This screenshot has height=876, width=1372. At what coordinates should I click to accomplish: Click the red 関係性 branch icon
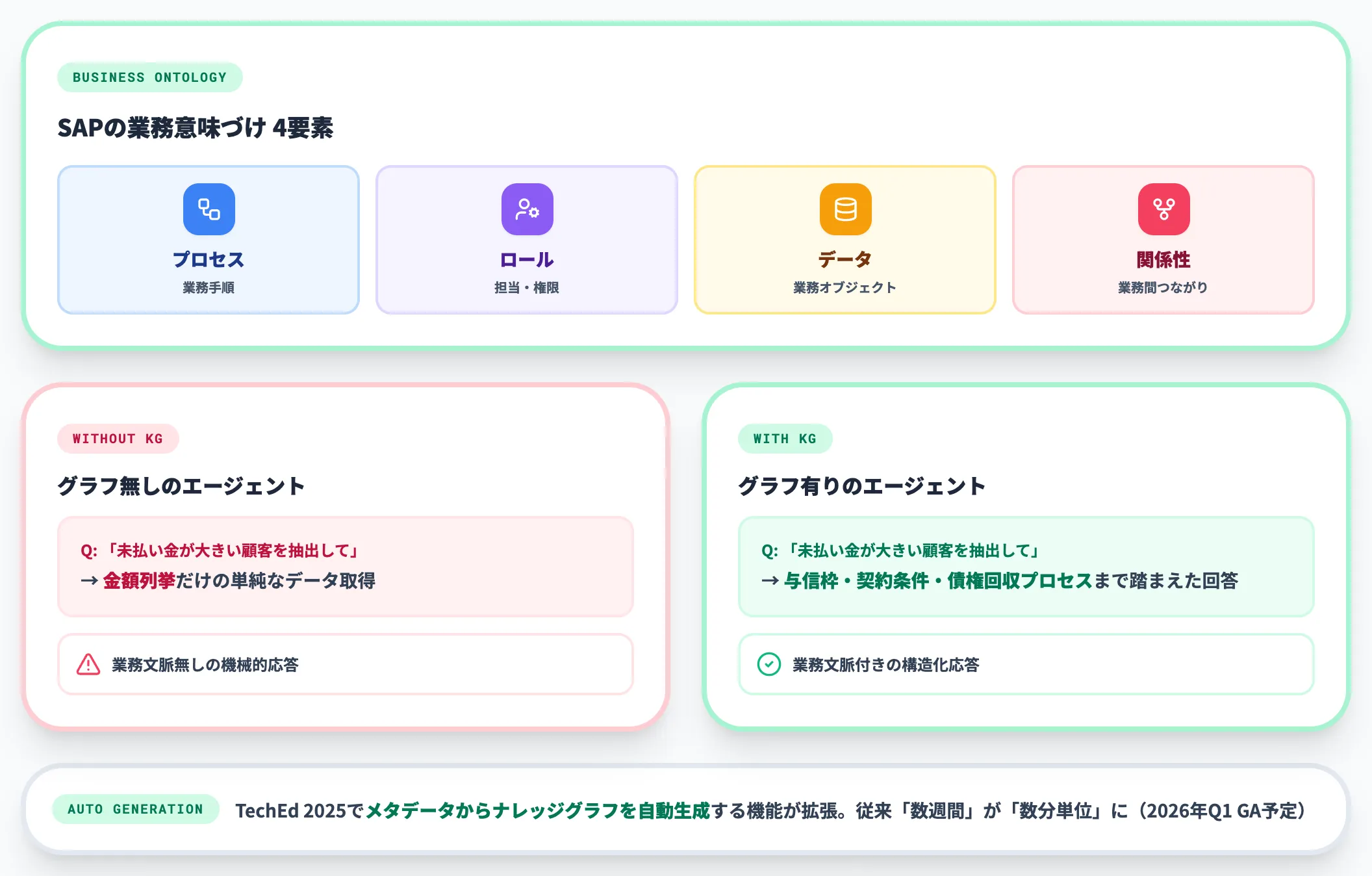pyautogui.click(x=1163, y=209)
